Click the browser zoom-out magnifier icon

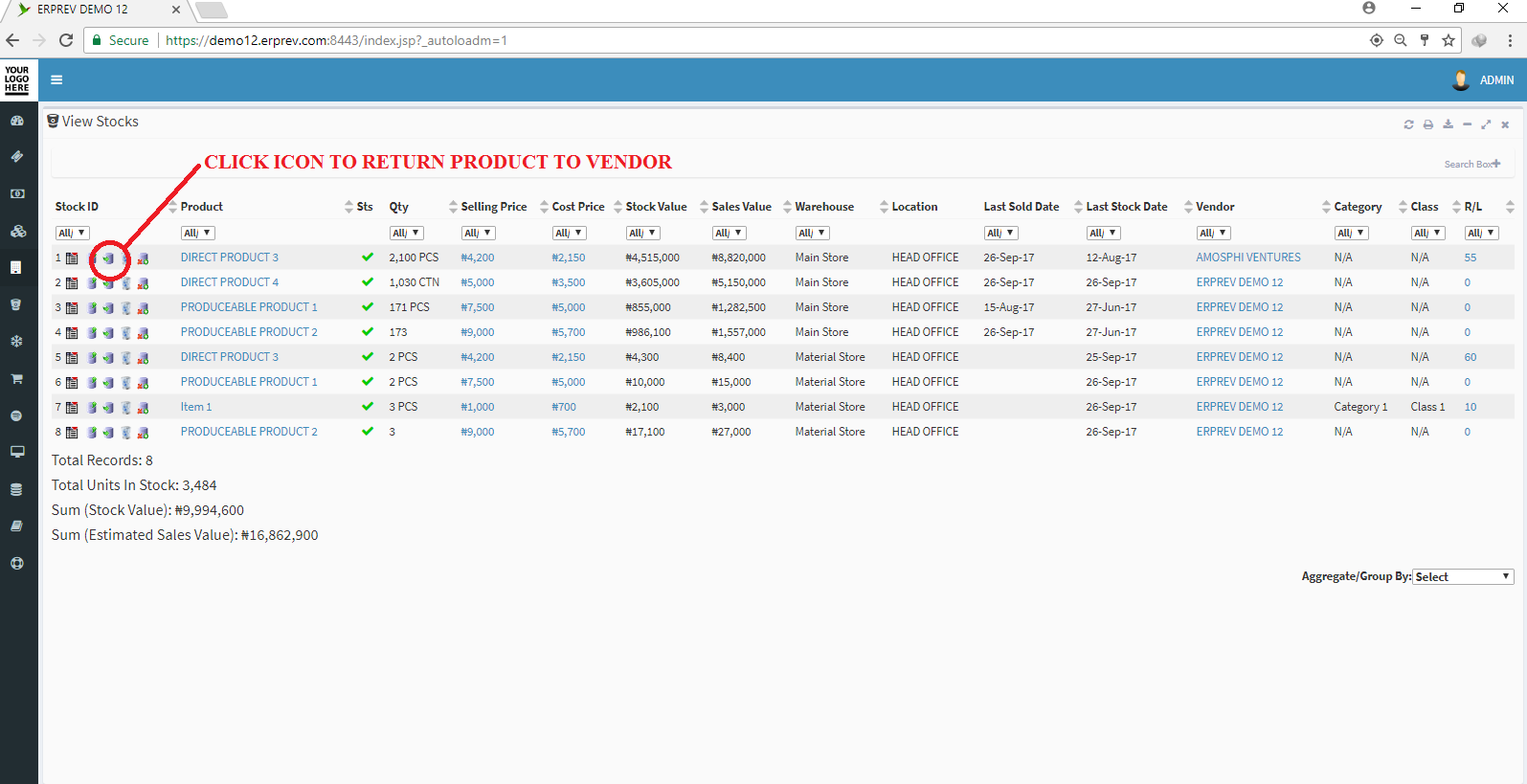point(1401,40)
